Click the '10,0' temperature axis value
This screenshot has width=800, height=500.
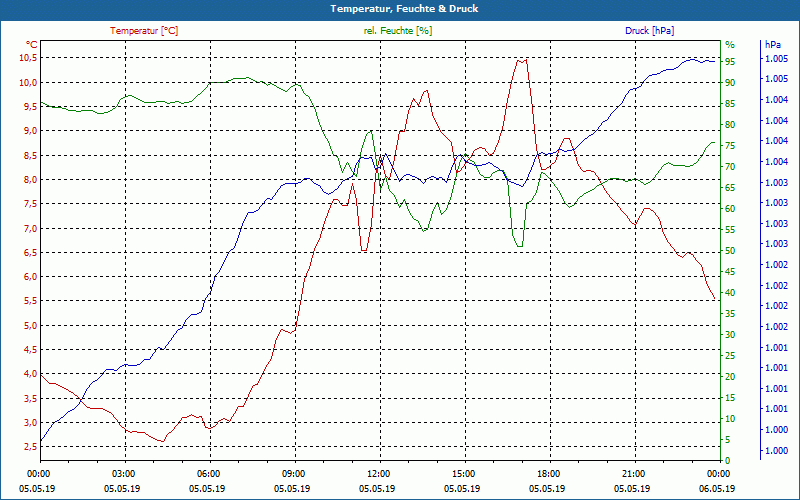(28, 83)
